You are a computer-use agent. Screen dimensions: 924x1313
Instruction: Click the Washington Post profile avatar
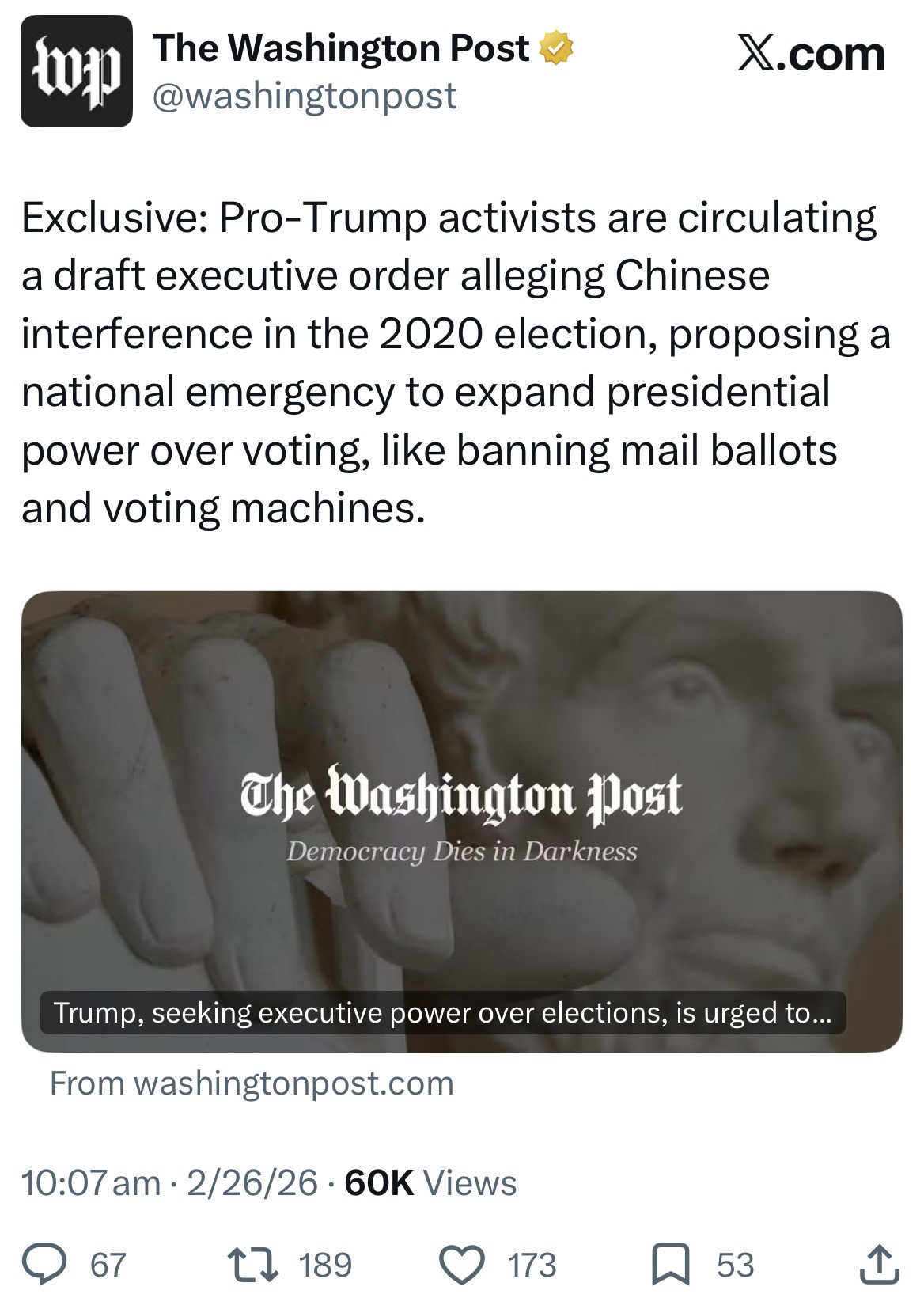76,71
